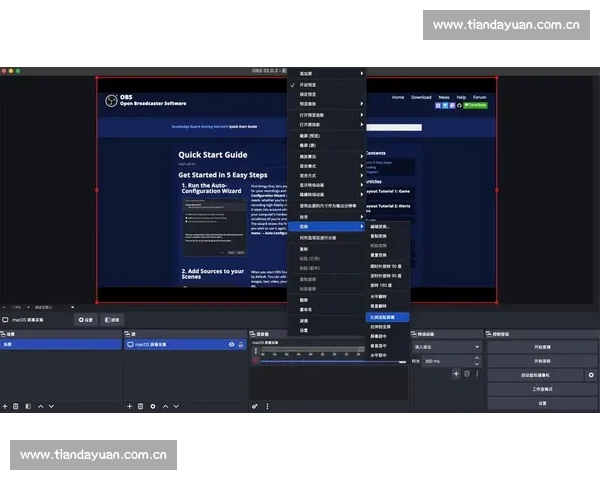
Task: Move scene down with the Scenes panel down arrow
Action: (51, 406)
